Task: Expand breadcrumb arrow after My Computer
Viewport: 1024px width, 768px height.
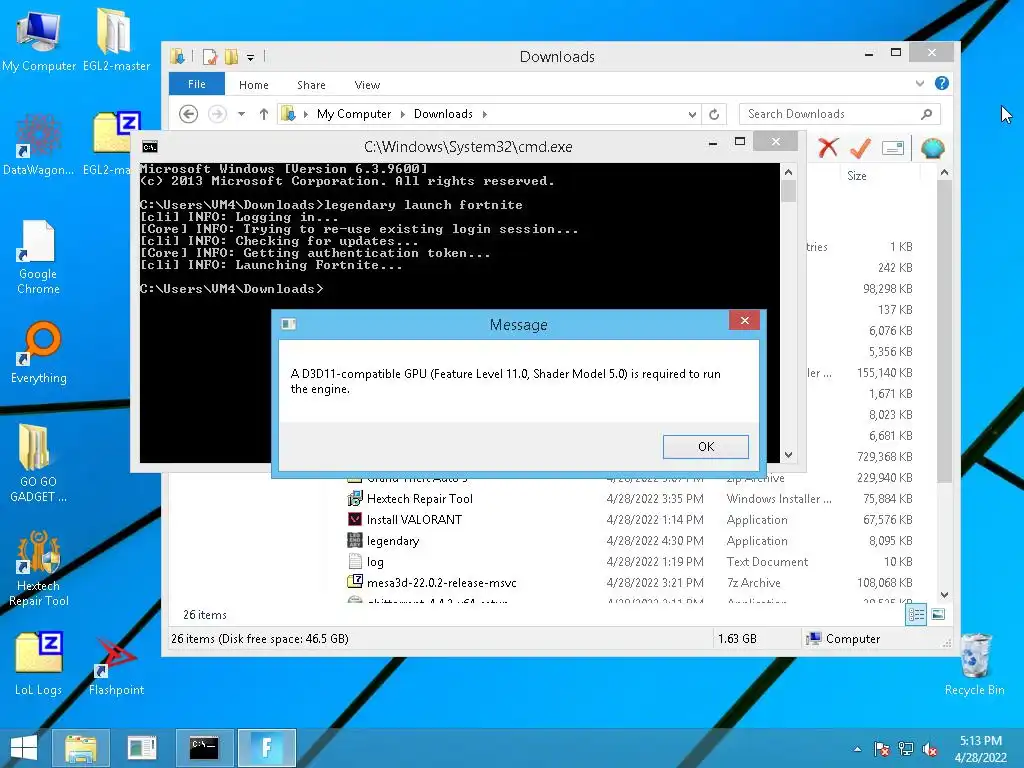Action: coord(402,114)
